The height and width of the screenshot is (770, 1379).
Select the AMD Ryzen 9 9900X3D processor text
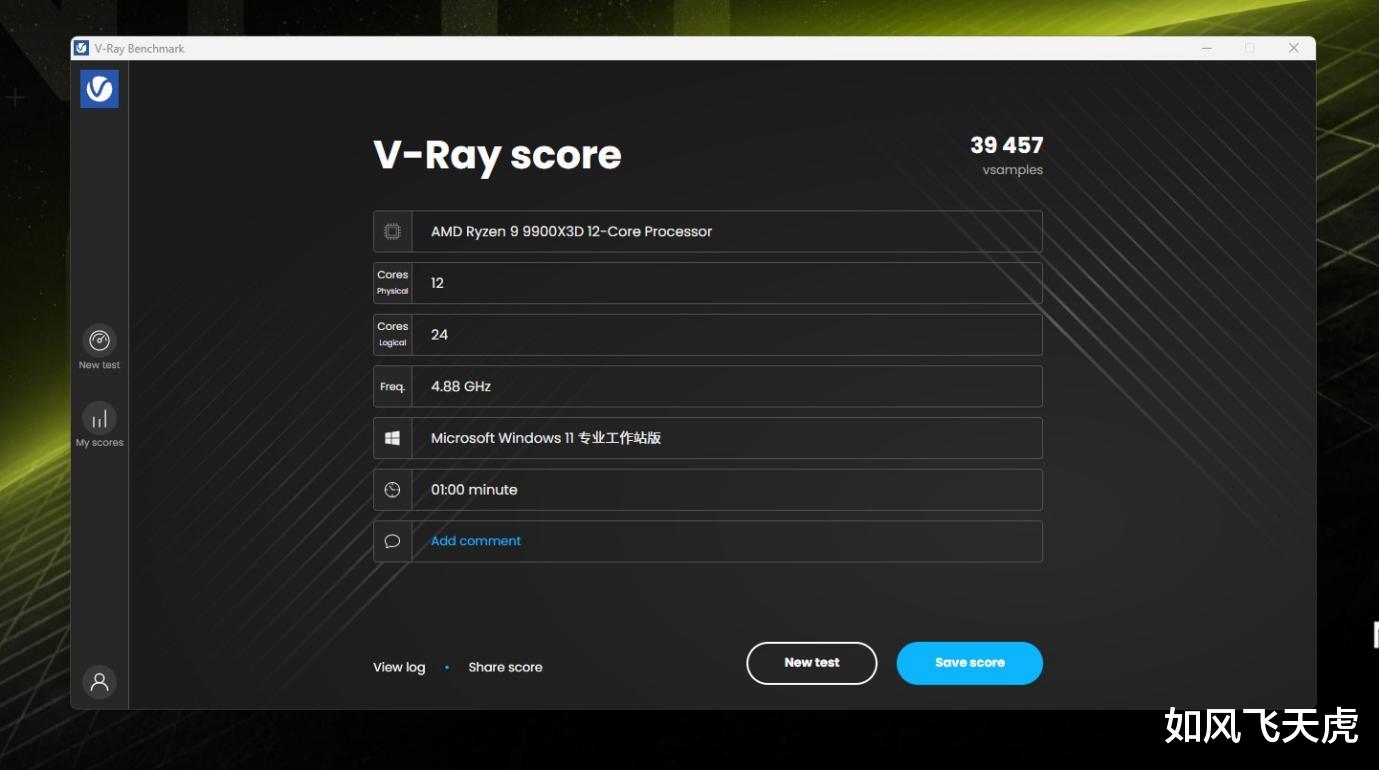click(571, 231)
